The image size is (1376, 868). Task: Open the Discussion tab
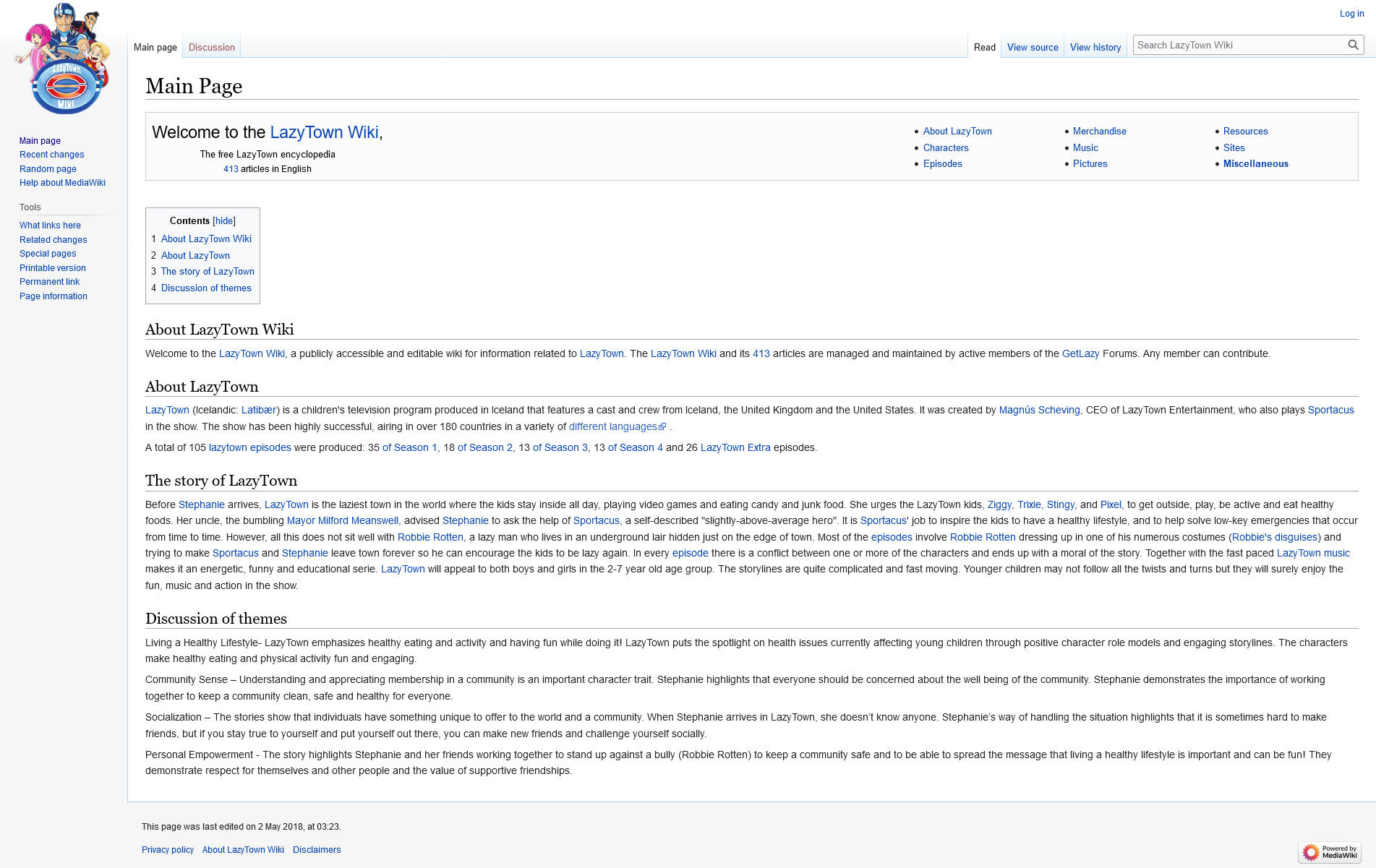click(x=211, y=48)
